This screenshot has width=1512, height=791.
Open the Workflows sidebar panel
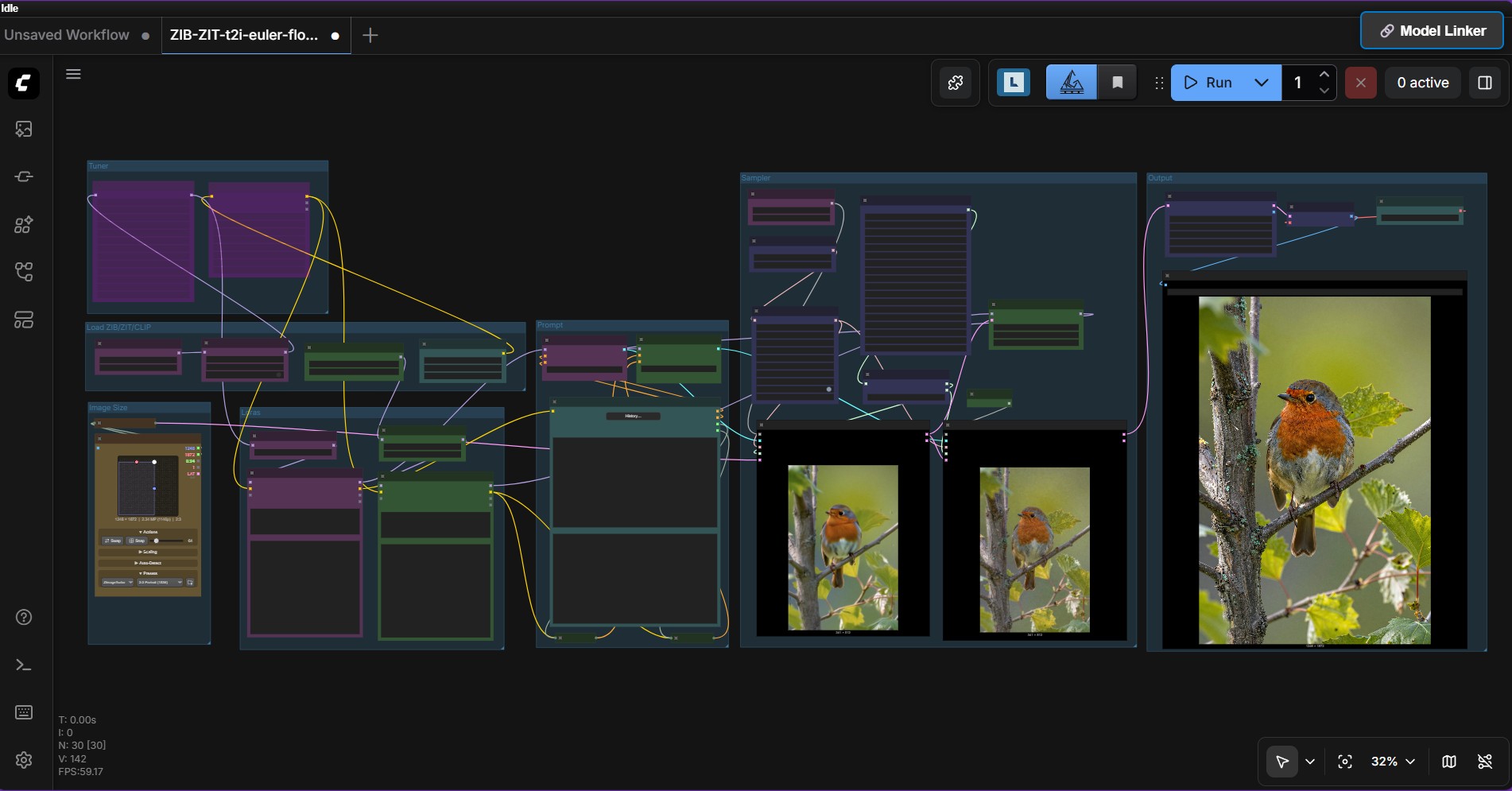tap(24, 272)
